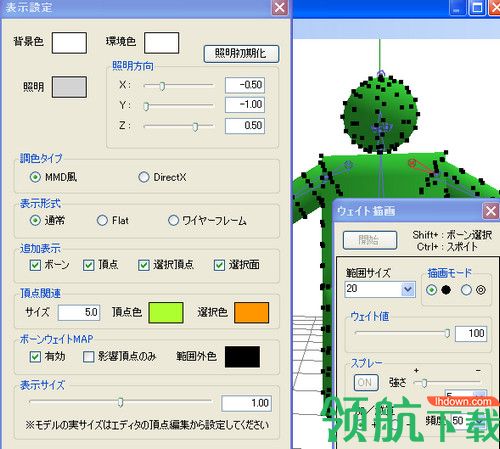Select the filled-dot 描画モード radio
This screenshot has height=449, width=500.
(x=432, y=290)
